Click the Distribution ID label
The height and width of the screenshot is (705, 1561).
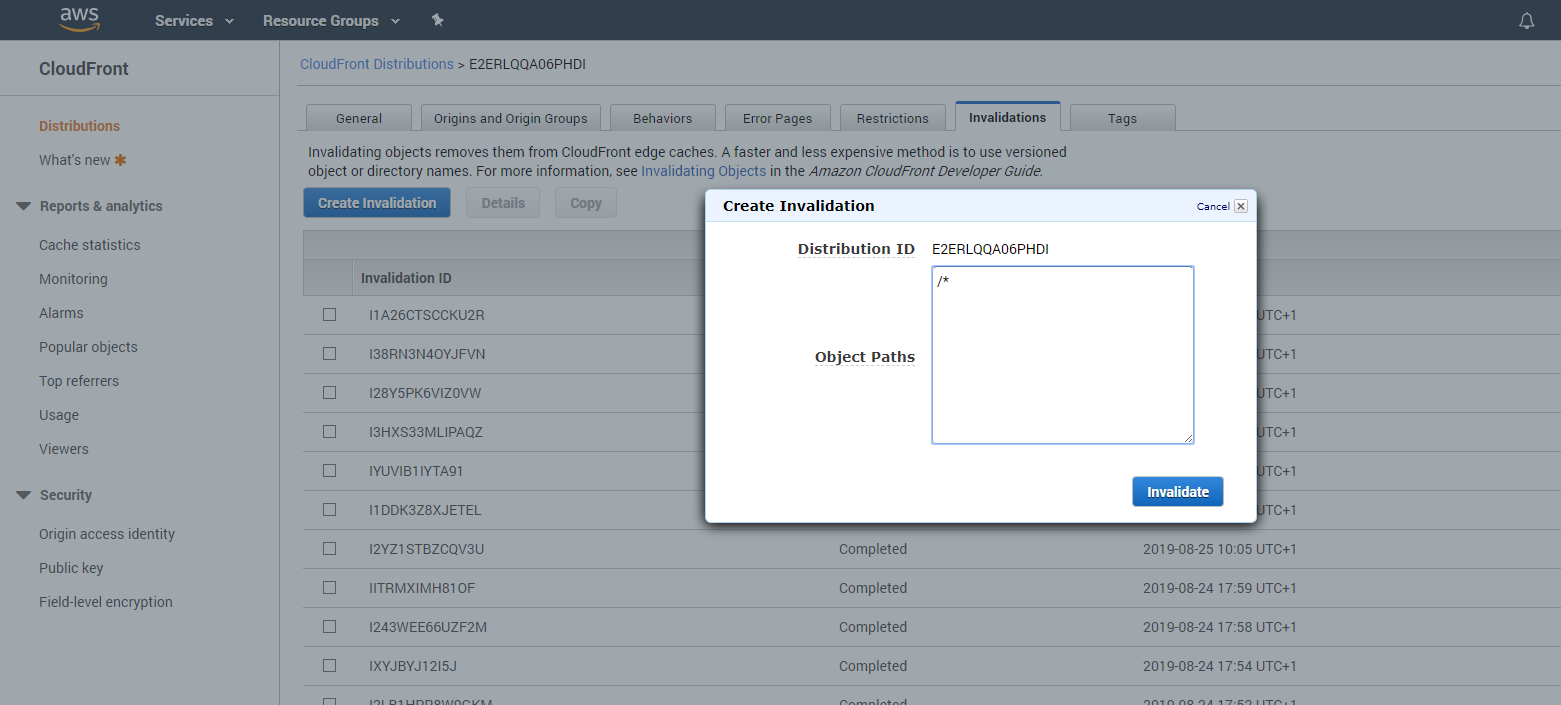coord(856,249)
